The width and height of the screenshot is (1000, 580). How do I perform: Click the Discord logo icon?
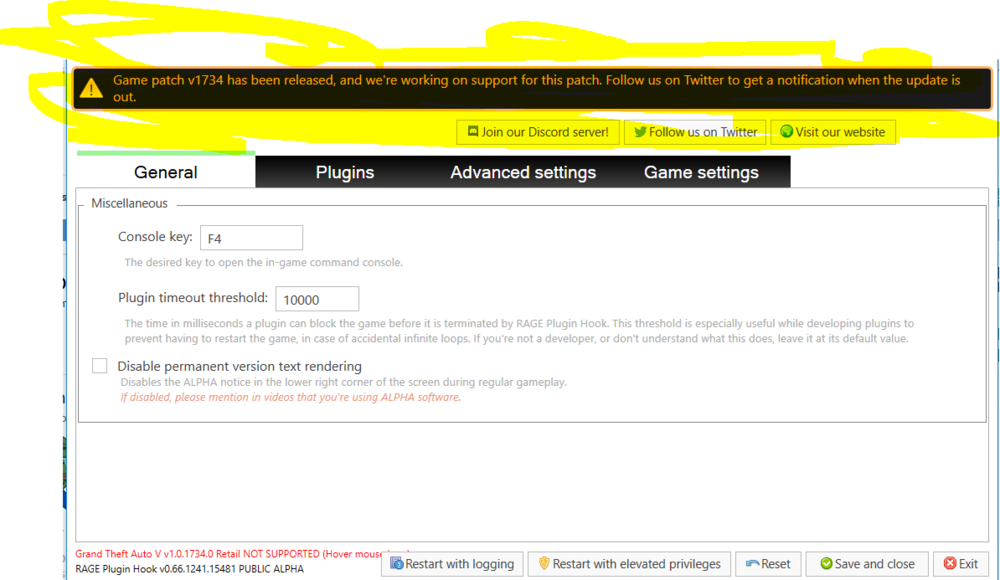pos(473,131)
